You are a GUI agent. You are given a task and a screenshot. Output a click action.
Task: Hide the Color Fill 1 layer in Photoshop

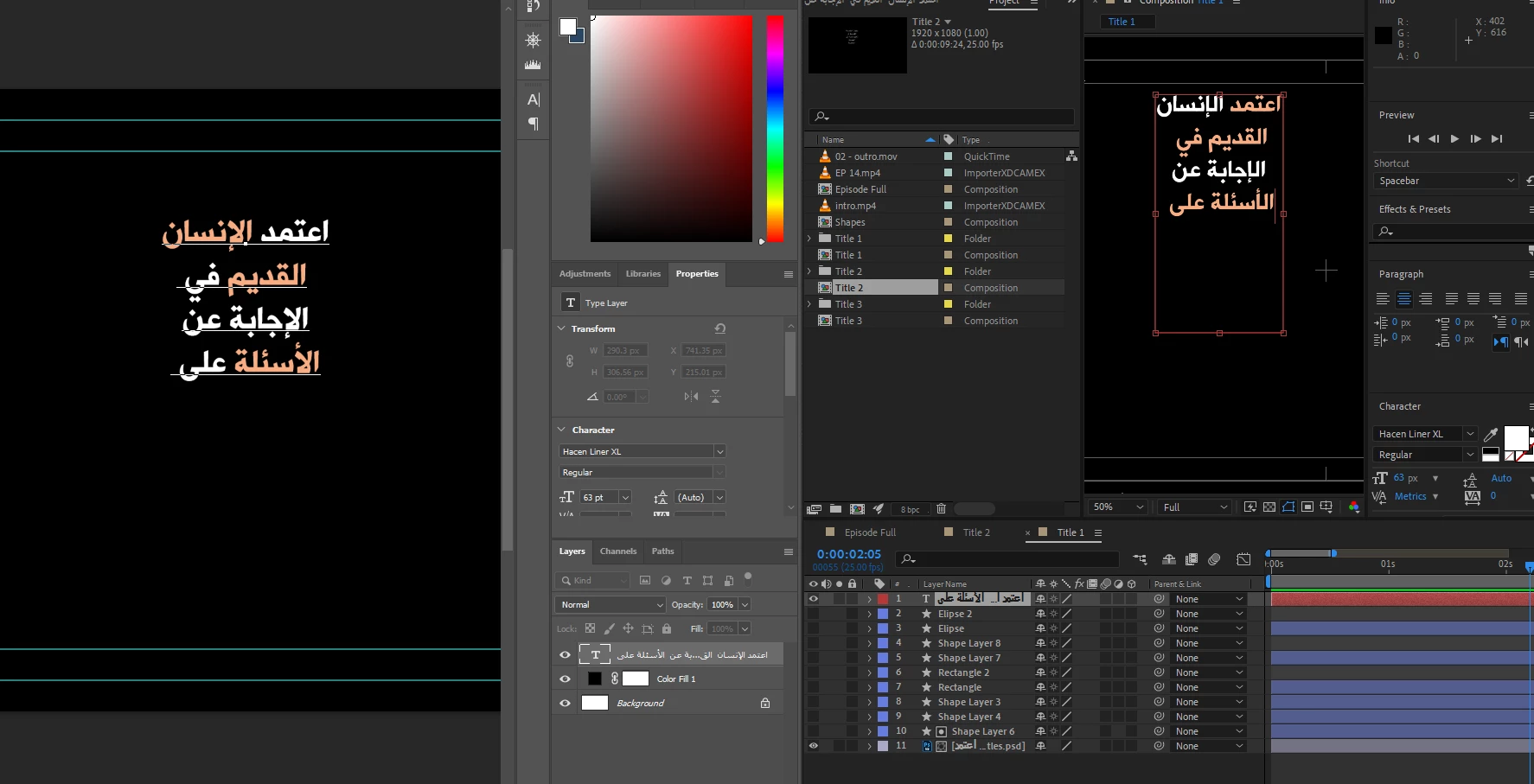[x=566, y=679]
